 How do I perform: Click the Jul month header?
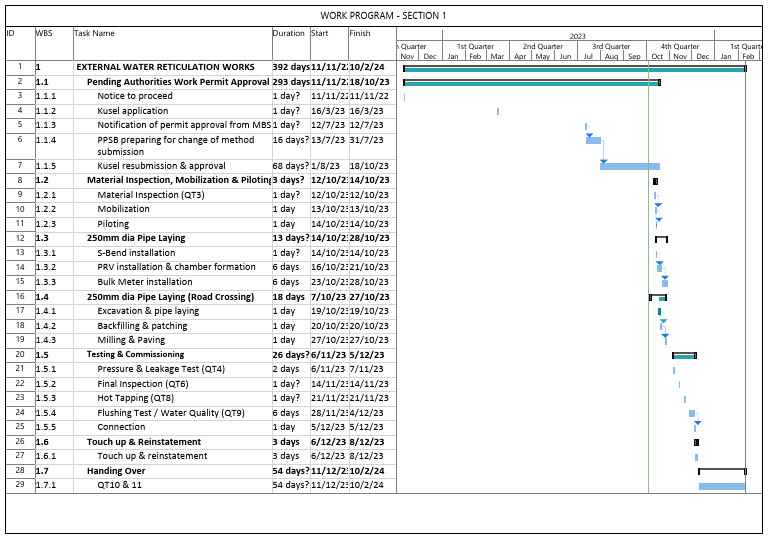pos(588,56)
